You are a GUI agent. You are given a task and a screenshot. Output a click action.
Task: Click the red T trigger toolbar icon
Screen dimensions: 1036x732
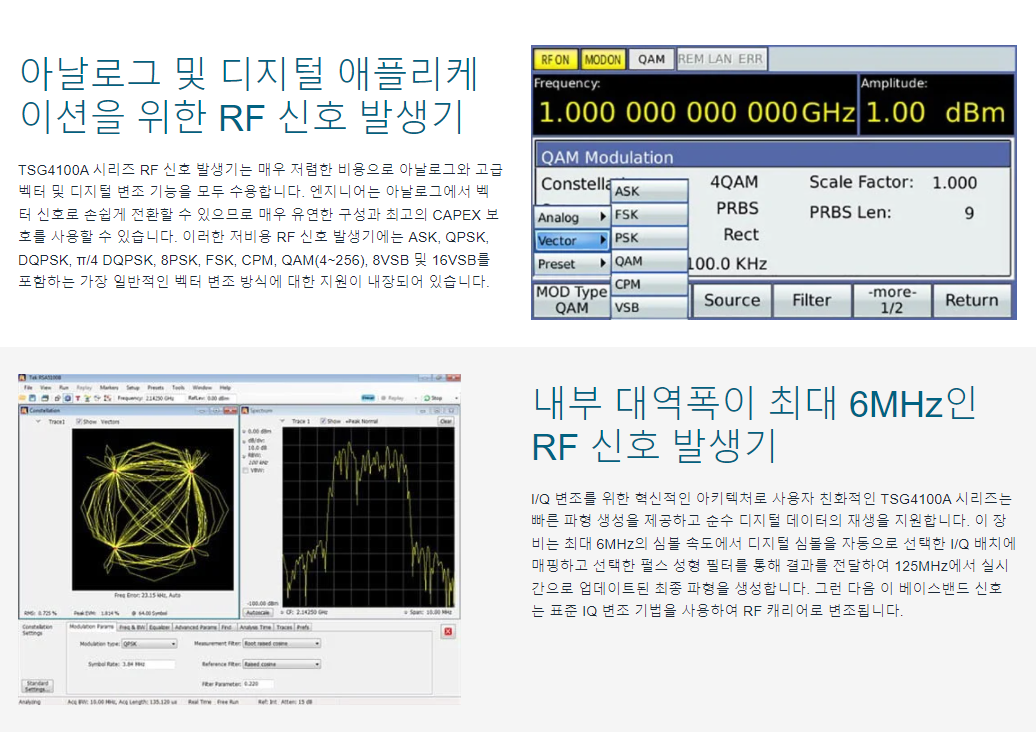click(76, 397)
